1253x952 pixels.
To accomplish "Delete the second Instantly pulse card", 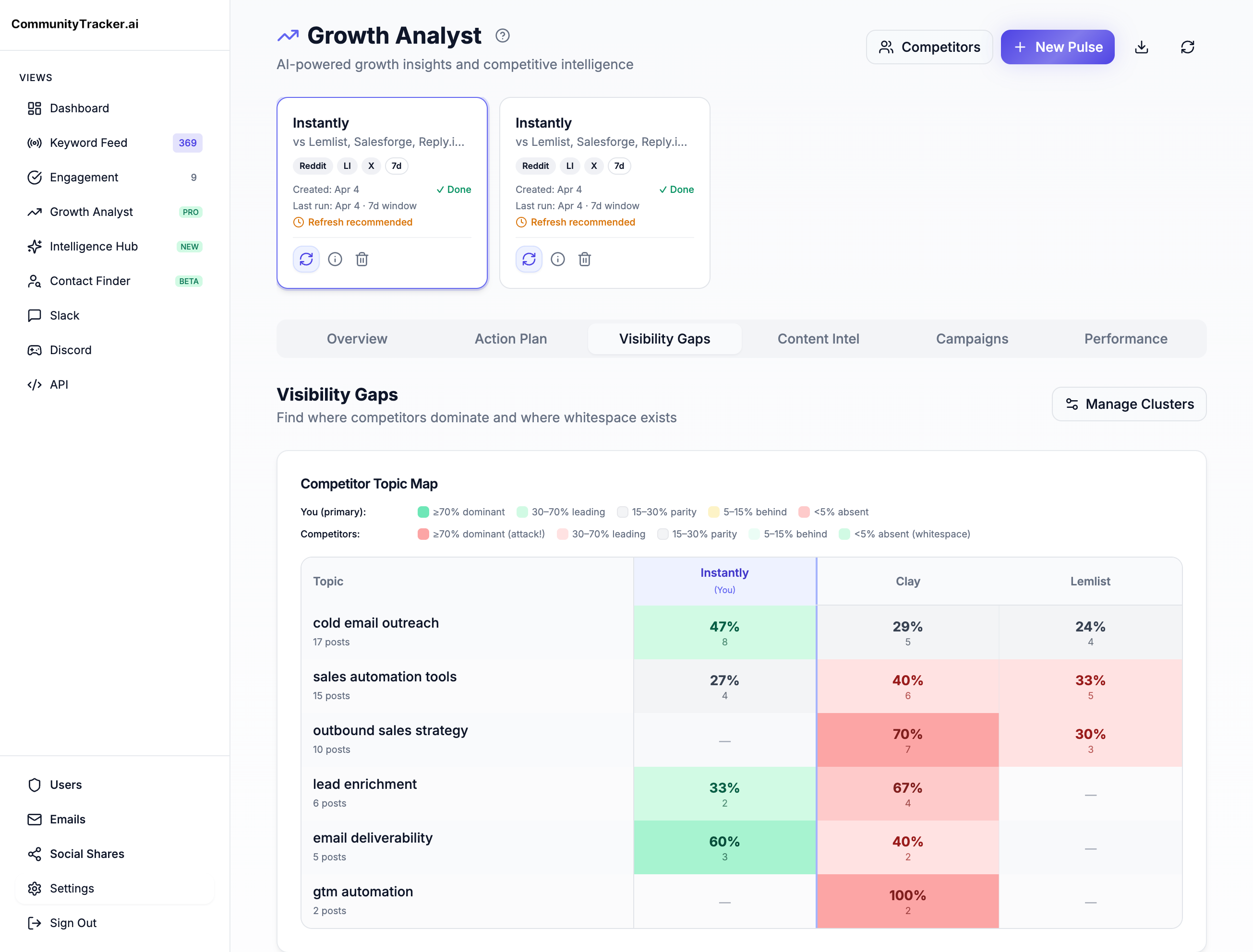I will click(x=585, y=259).
